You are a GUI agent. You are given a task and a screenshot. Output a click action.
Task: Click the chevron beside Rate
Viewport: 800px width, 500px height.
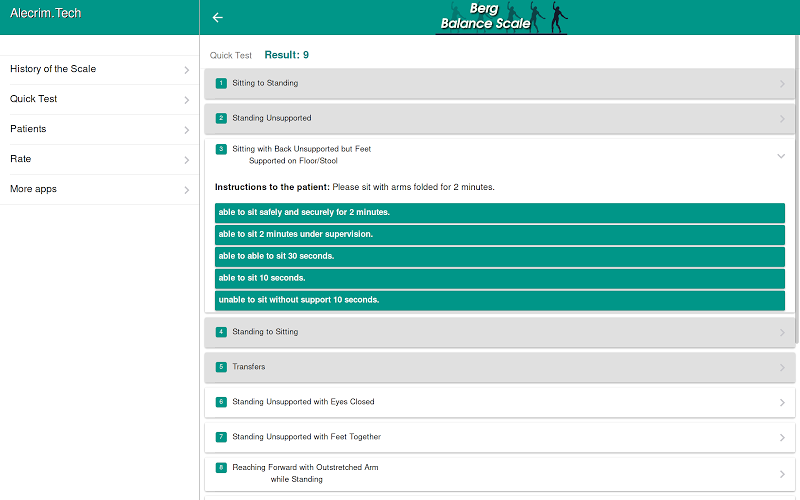[x=187, y=160]
